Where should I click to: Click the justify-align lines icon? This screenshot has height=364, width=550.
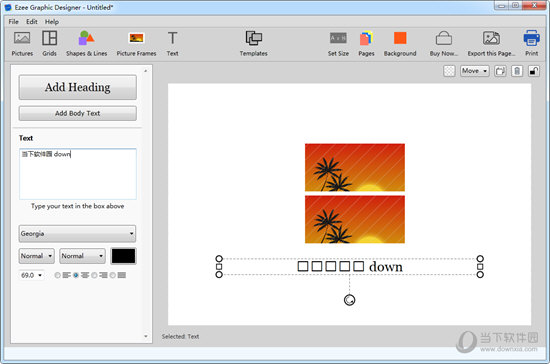coord(121,275)
